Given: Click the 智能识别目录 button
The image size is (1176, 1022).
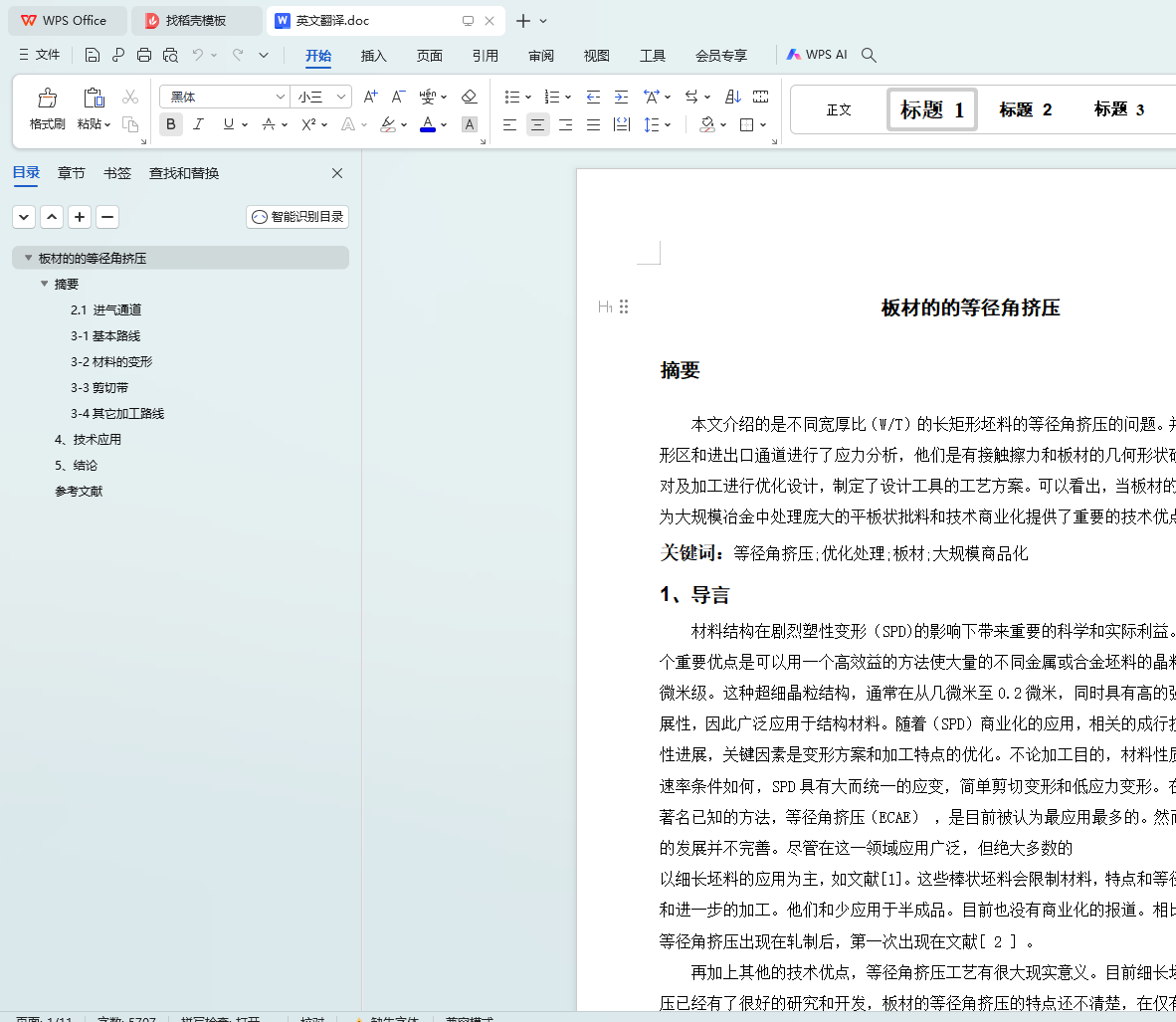Looking at the screenshot, I should point(297,216).
